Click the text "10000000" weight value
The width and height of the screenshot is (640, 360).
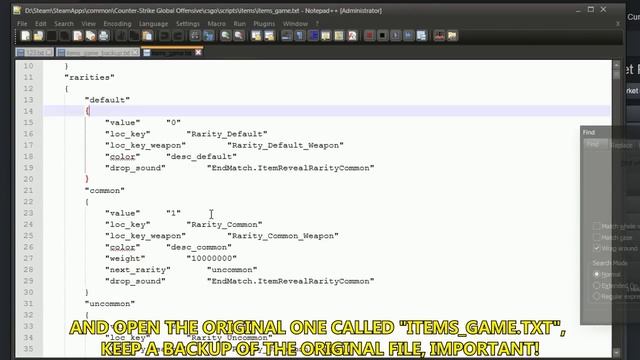coord(211,258)
